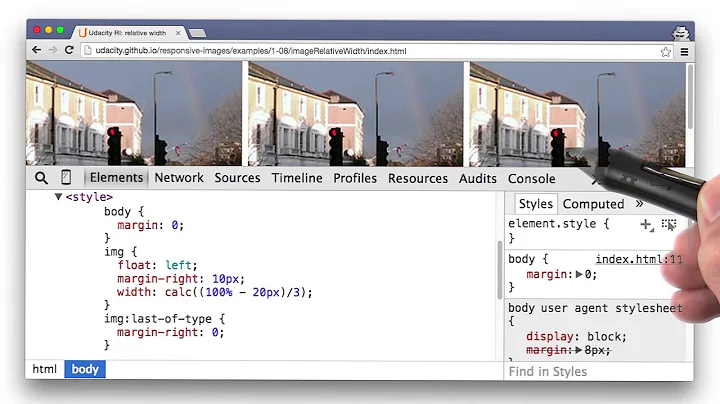Open the Console panel

[531, 179]
